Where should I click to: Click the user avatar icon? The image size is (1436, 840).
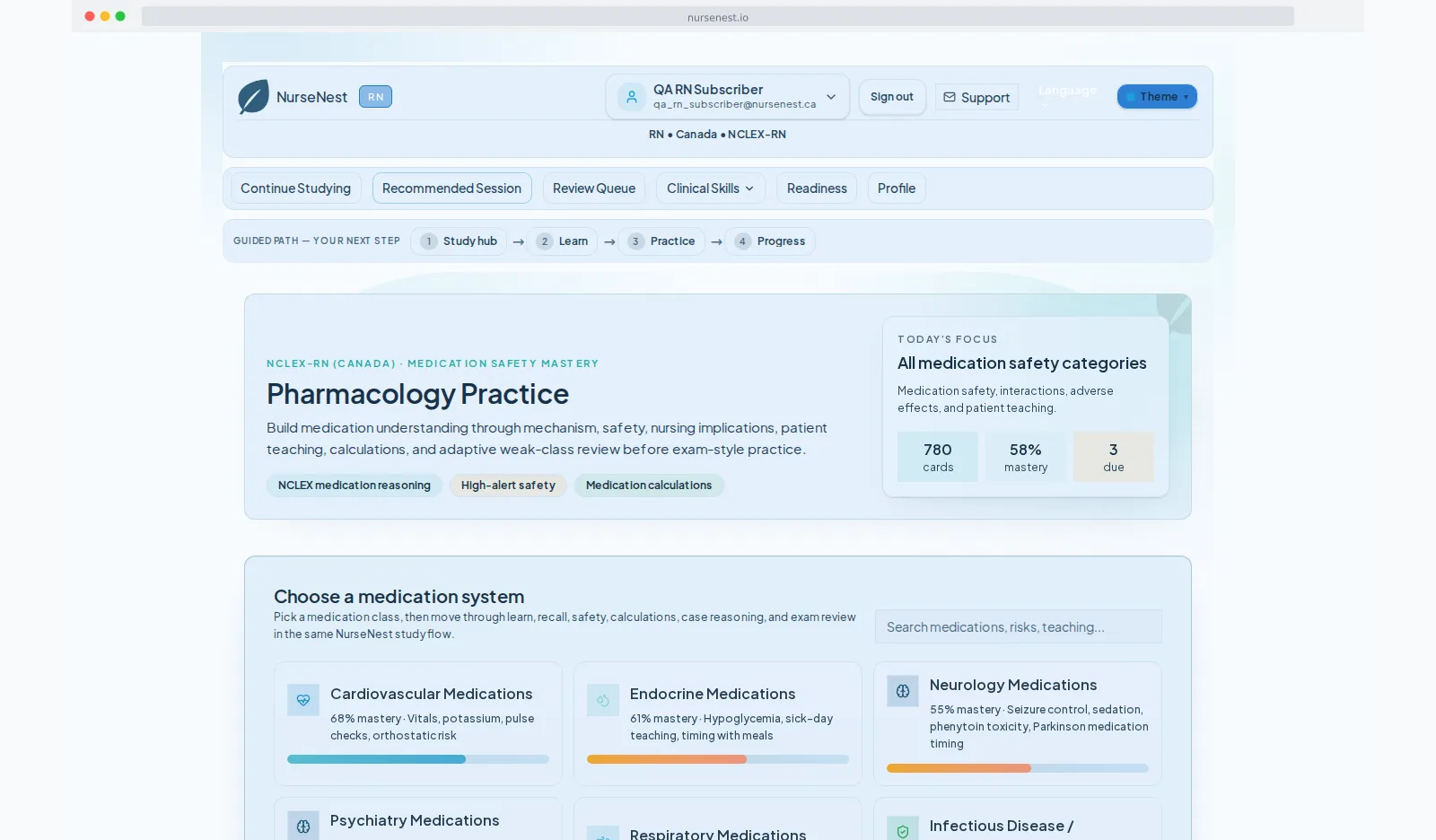[632, 97]
